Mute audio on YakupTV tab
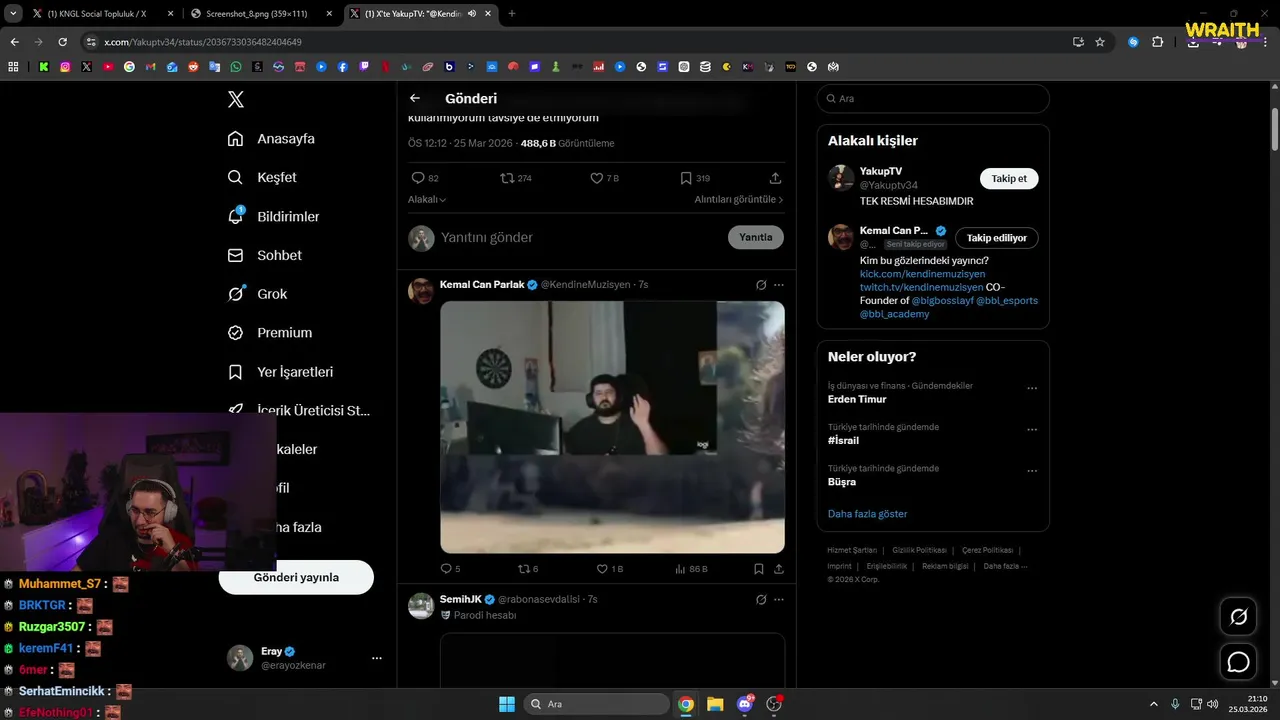The width and height of the screenshot is (1280, 720). click(x=471, y=14)
